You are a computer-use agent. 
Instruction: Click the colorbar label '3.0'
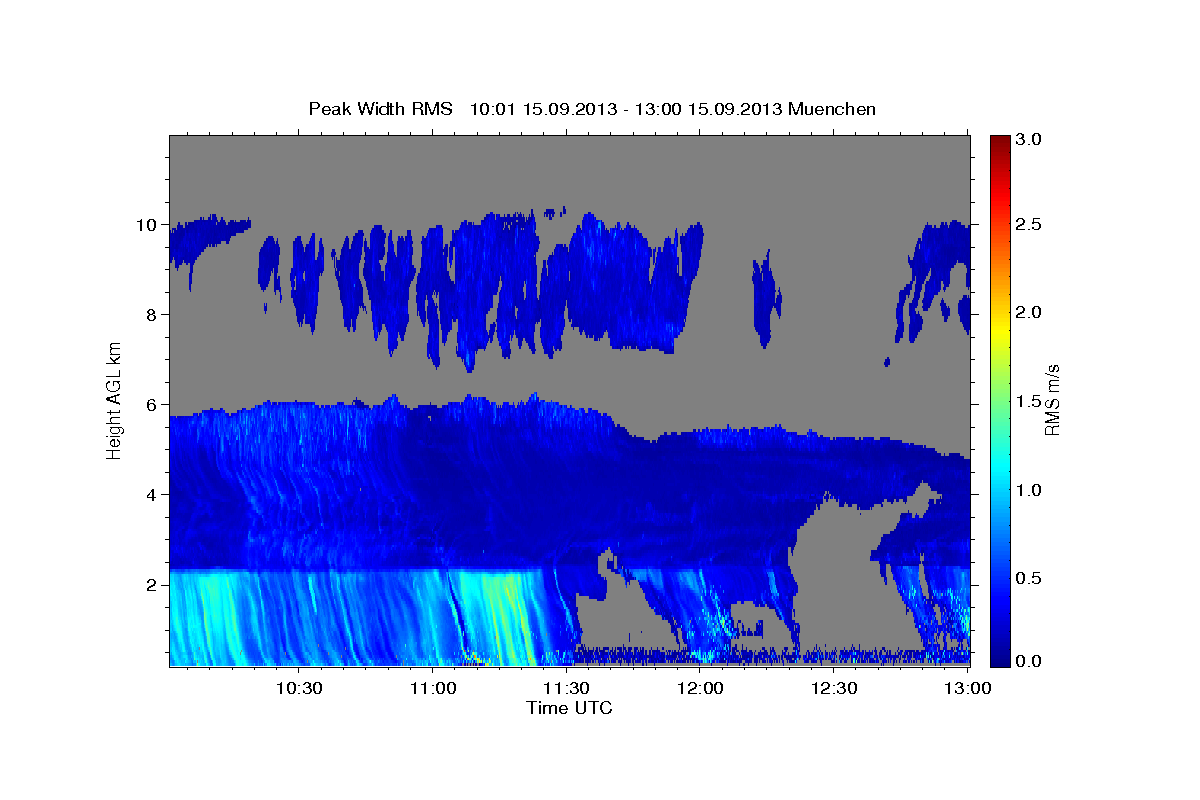coord(1030,140)
